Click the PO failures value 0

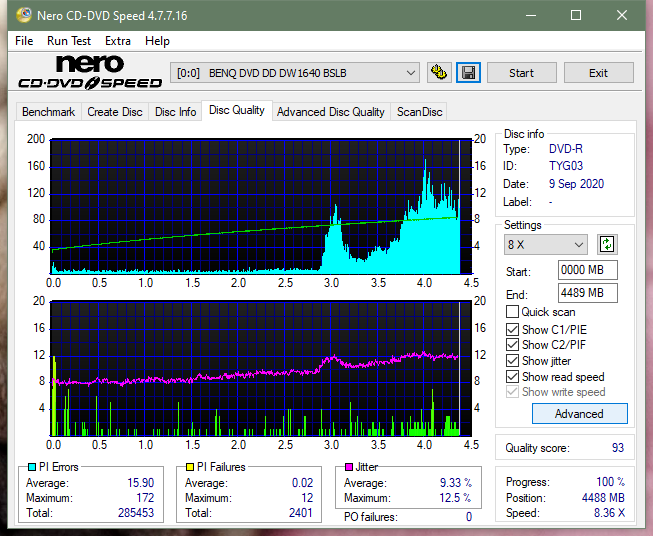pos(469,517)
